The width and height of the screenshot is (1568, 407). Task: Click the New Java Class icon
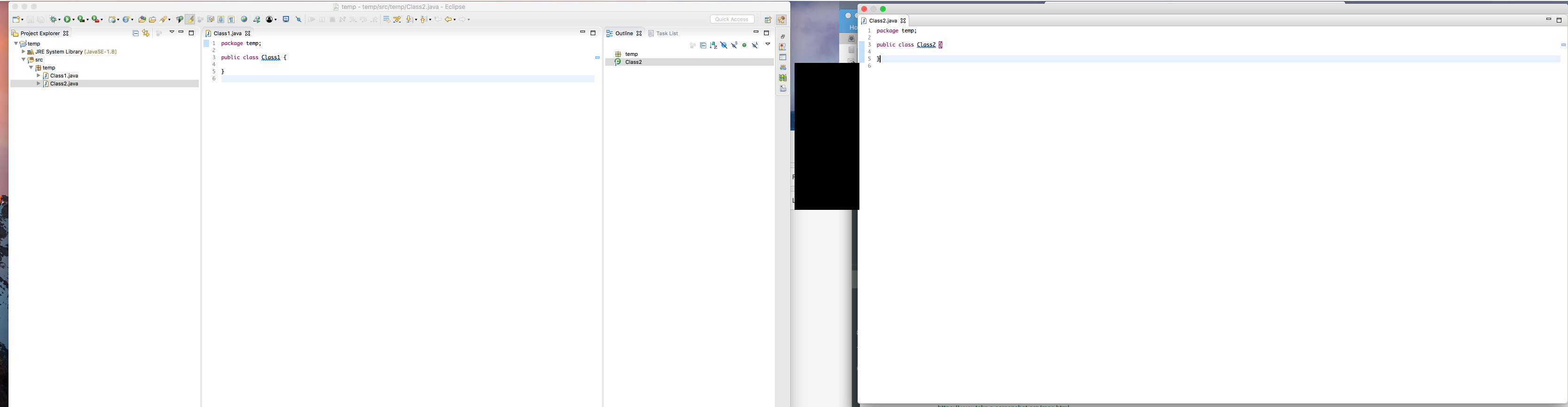click(x=126, y=19)
